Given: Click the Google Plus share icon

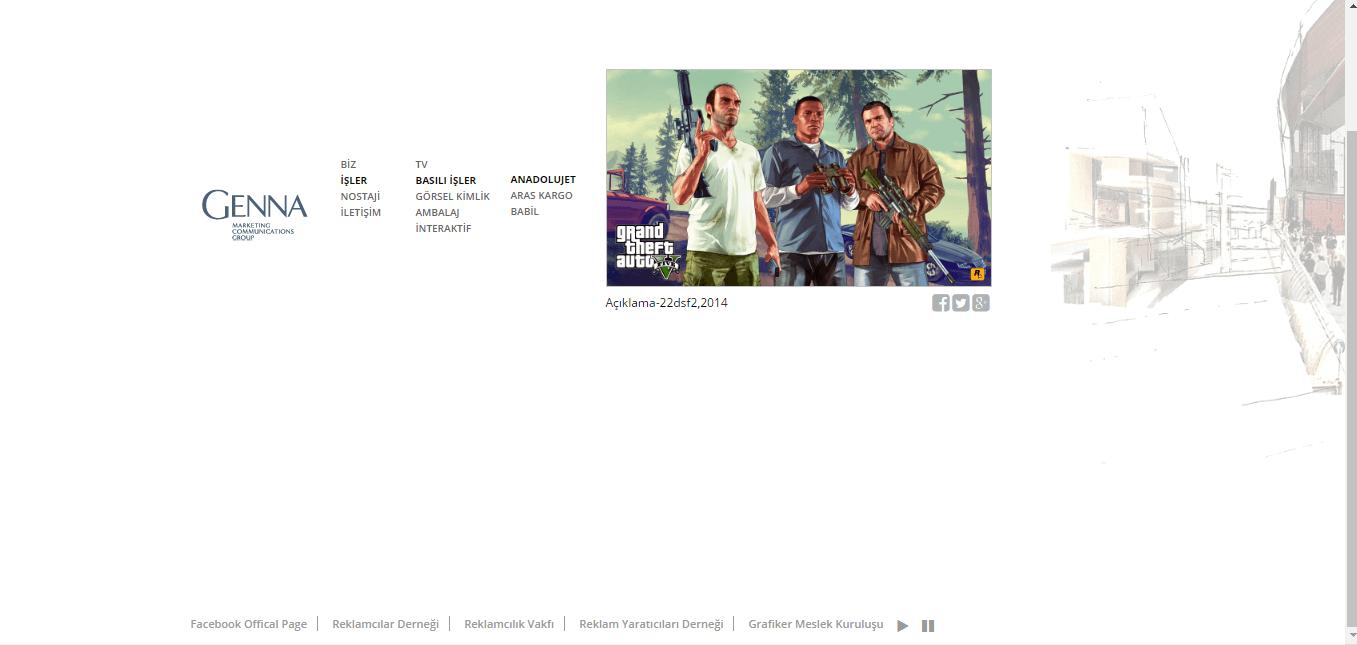Looking at the screenshot, I should (981, 303).
